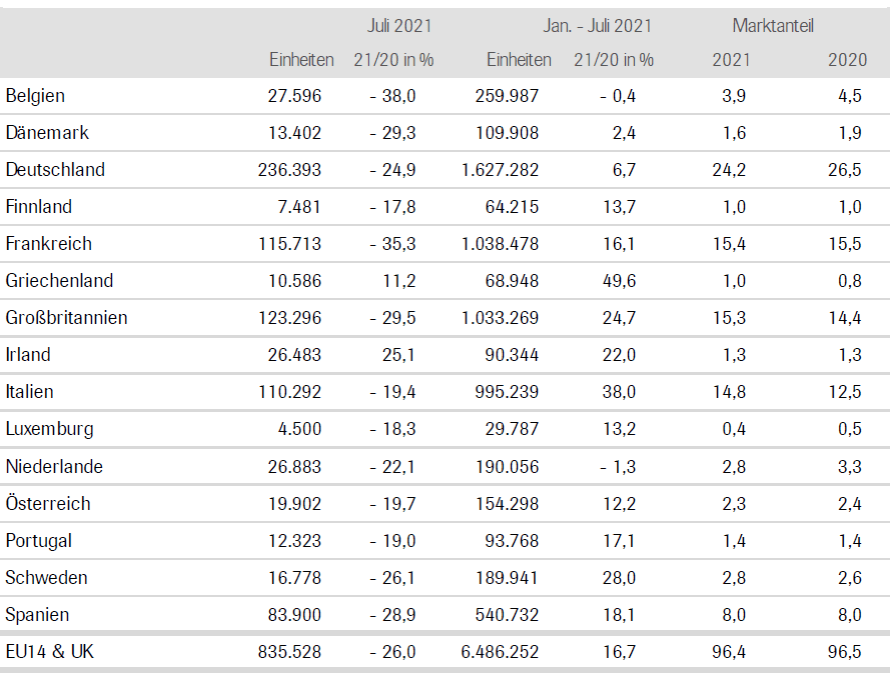This screenshot has height=675, width=892.
Task: Select the Marktanteil header
Action: tap(774, 25)
